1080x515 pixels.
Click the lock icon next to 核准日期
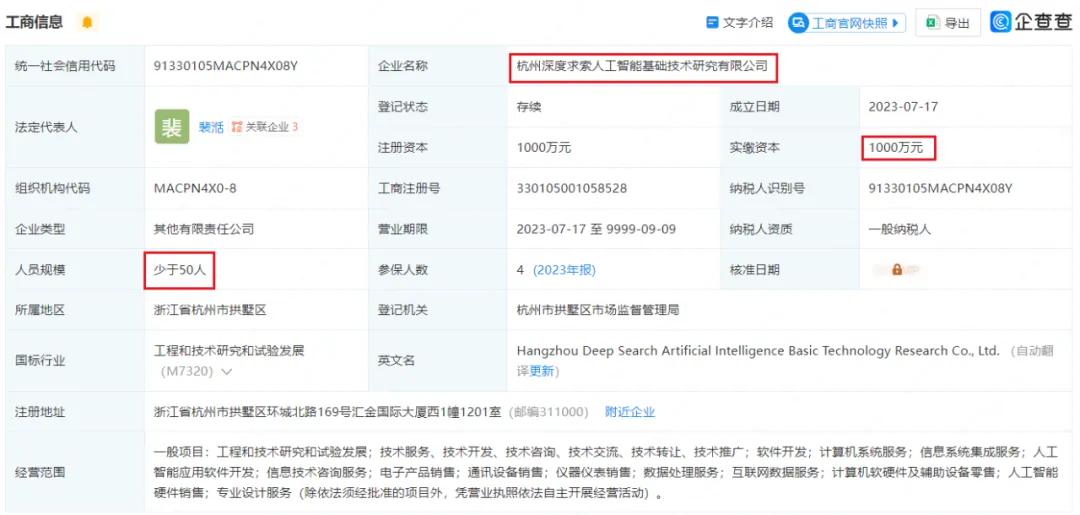click(x=897, y=270)
